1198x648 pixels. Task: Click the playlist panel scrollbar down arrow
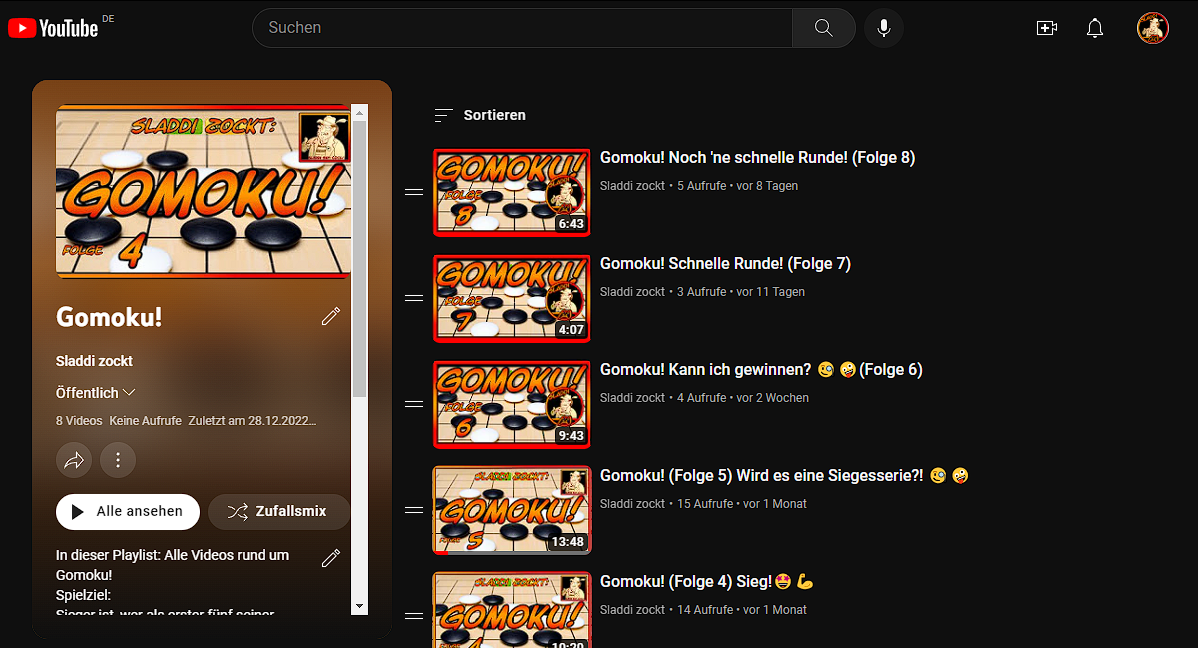[x=360, y=606]
